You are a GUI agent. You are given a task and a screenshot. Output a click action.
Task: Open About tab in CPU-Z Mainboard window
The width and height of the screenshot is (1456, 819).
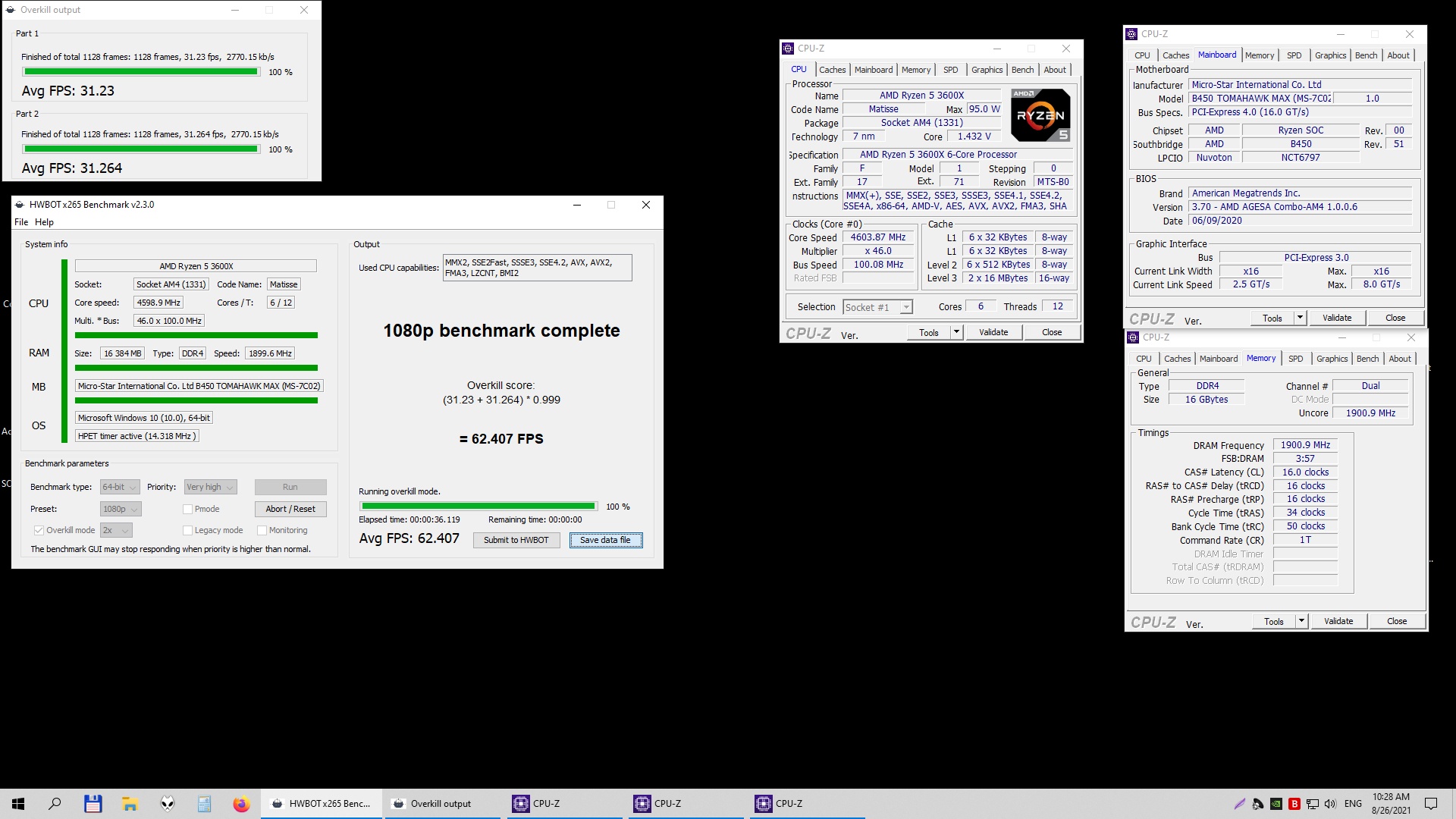point(1398,55)
